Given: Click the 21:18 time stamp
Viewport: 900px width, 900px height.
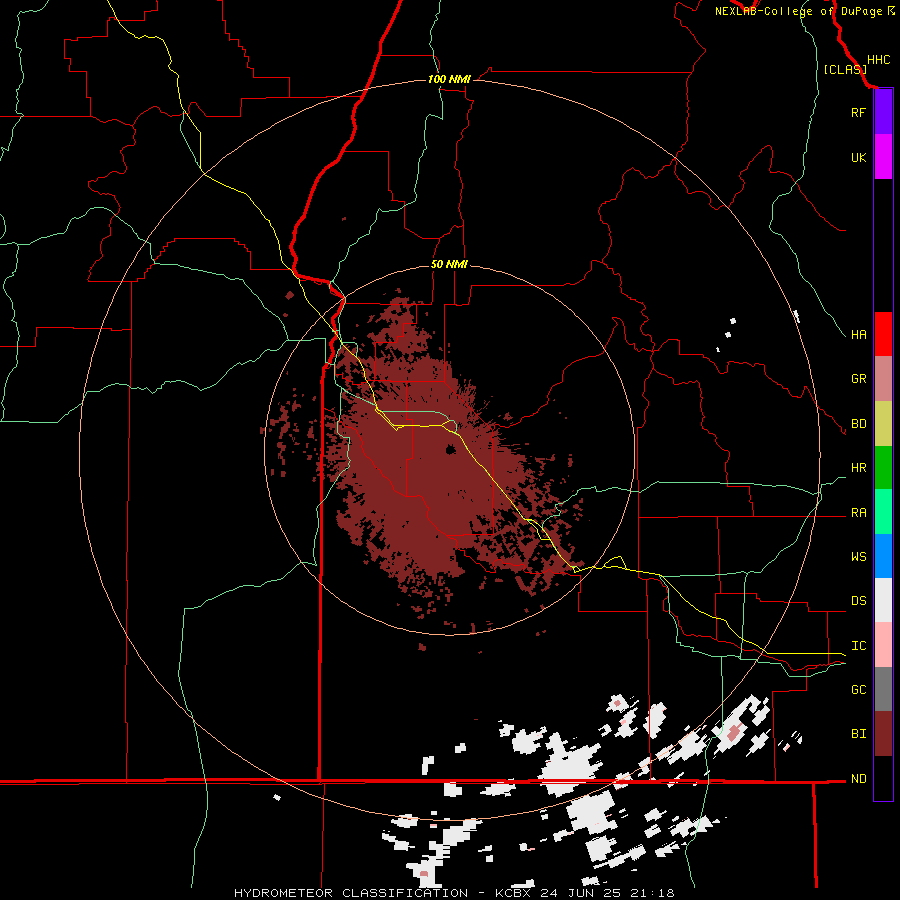Looking at the screenshot, I should 655,893.
